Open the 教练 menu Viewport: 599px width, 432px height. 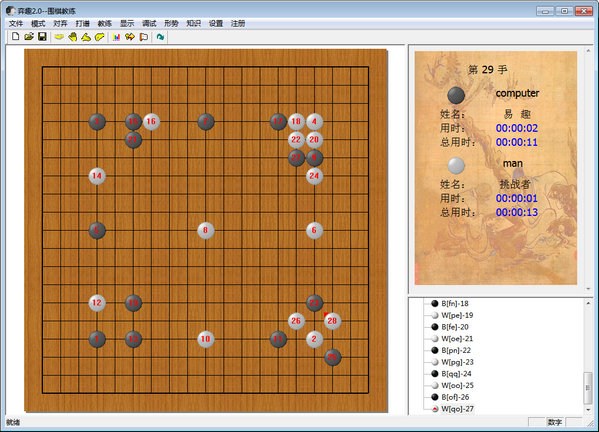[x=104, y=24]
